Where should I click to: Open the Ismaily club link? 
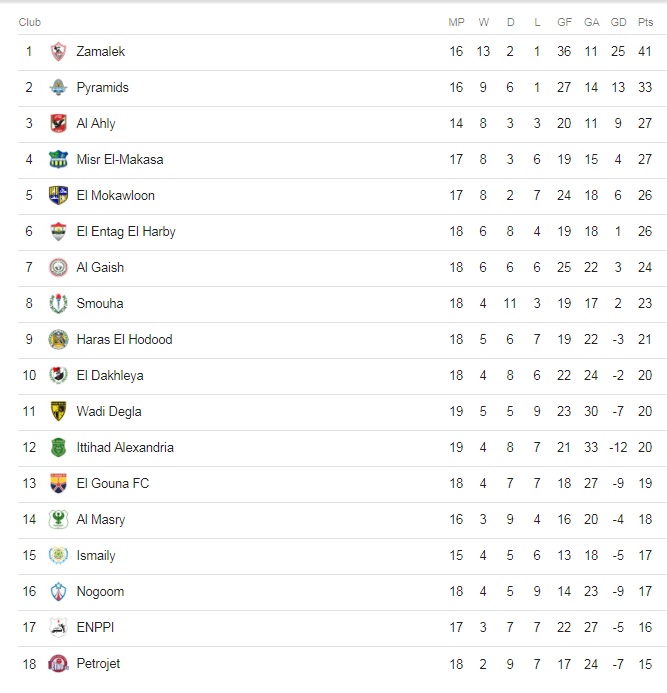point(96,556)
